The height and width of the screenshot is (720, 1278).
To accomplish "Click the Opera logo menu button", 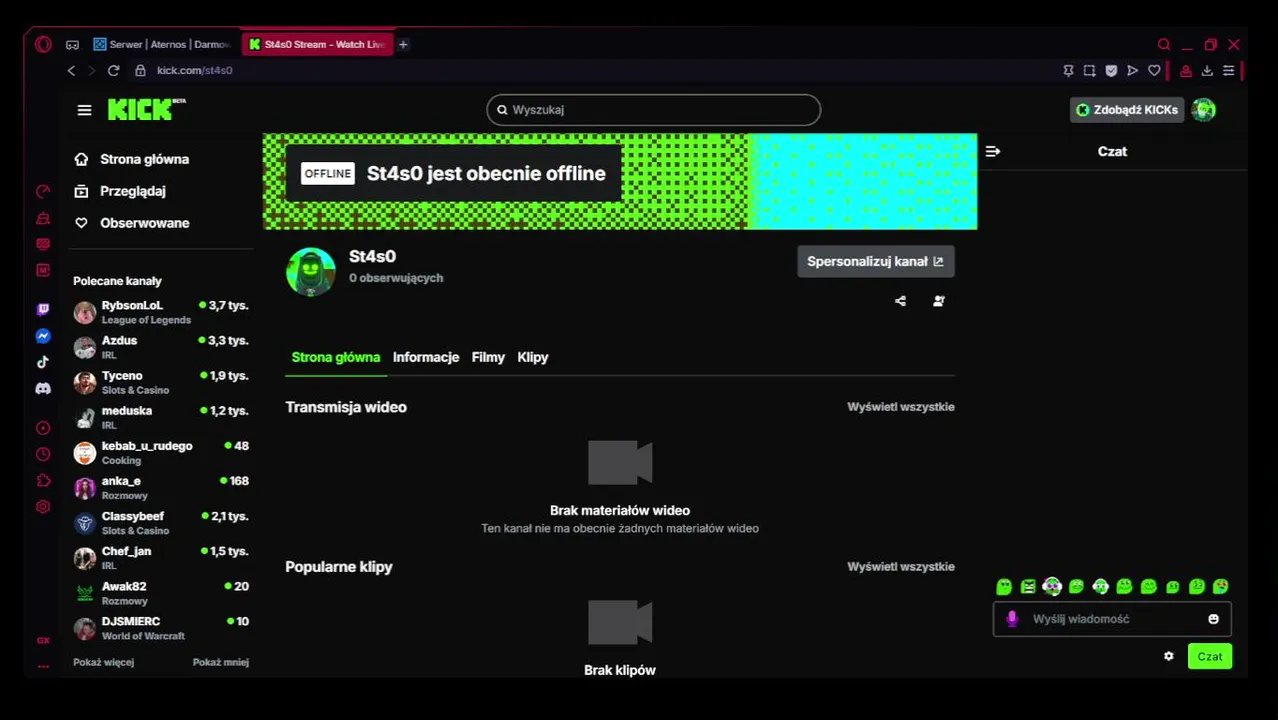I will tap(43, 44).
